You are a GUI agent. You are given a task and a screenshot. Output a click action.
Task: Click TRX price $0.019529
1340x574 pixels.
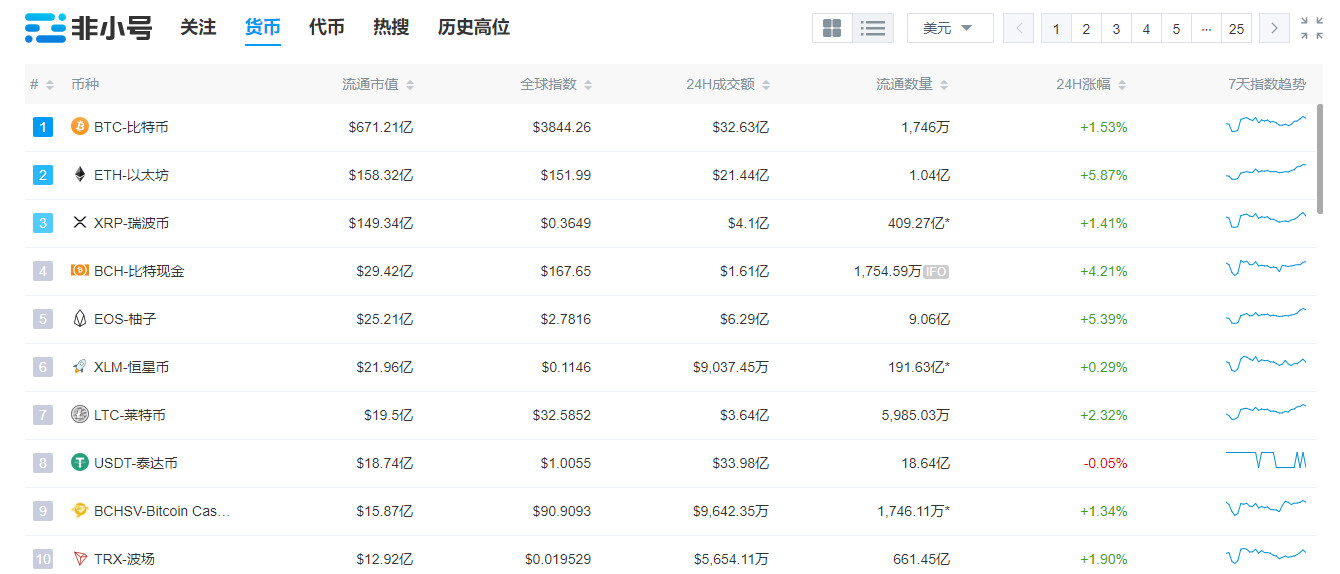(557, 559)
